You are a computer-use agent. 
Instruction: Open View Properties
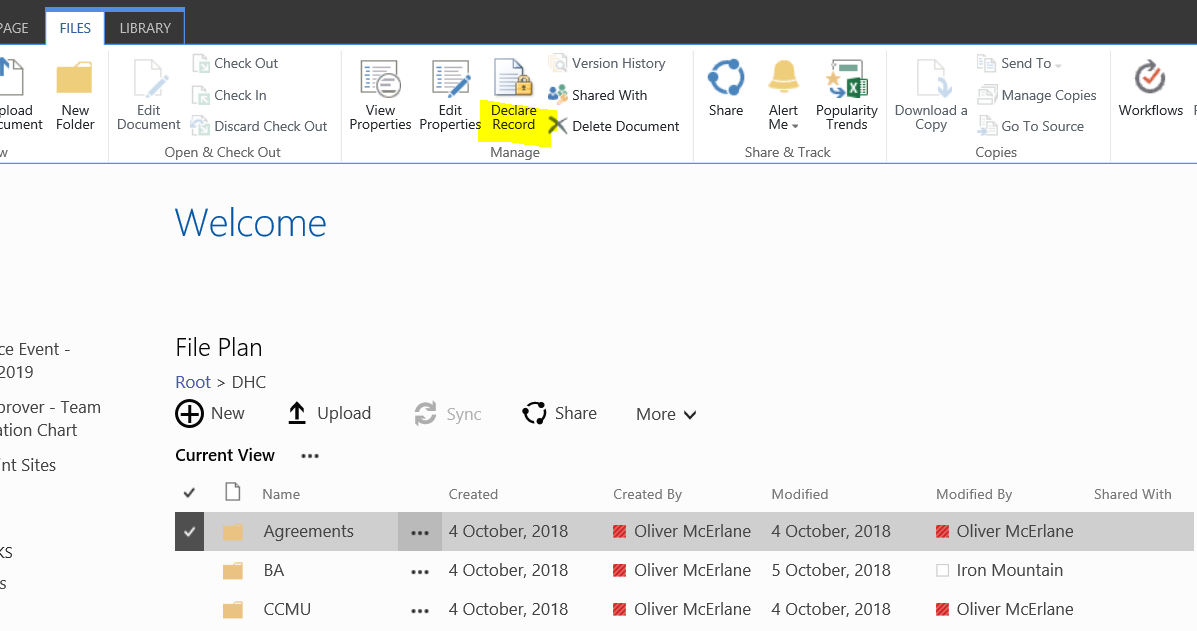point(380,95)
